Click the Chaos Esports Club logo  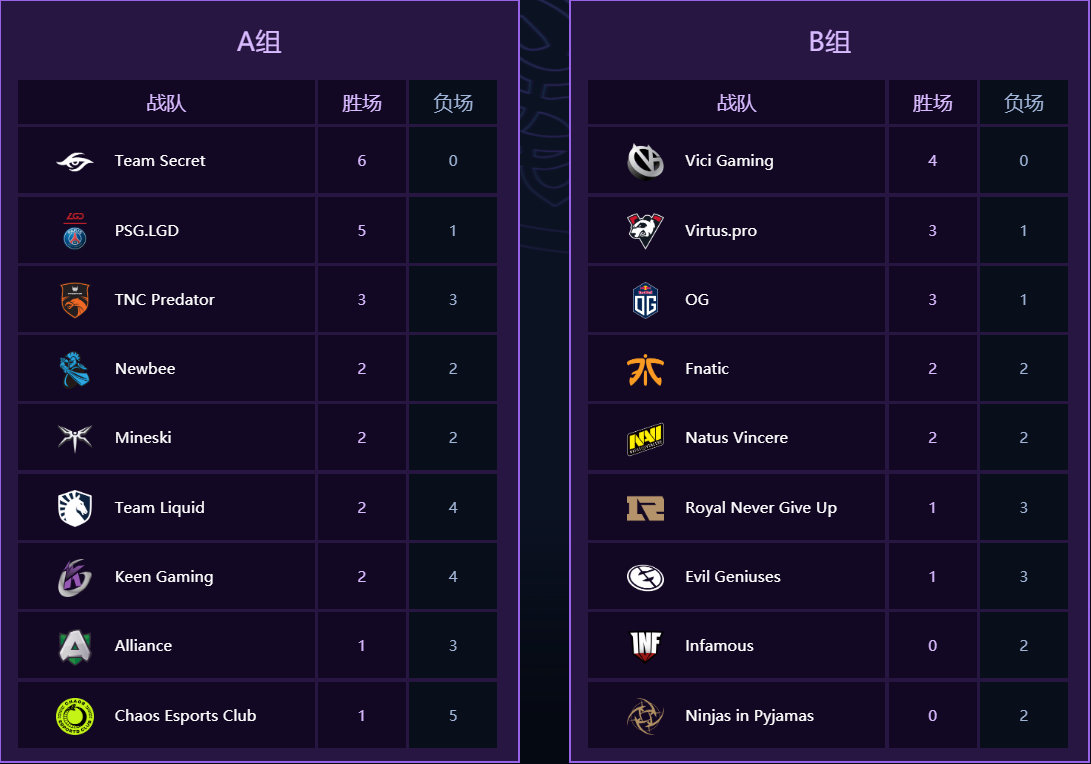pos(74,715)
